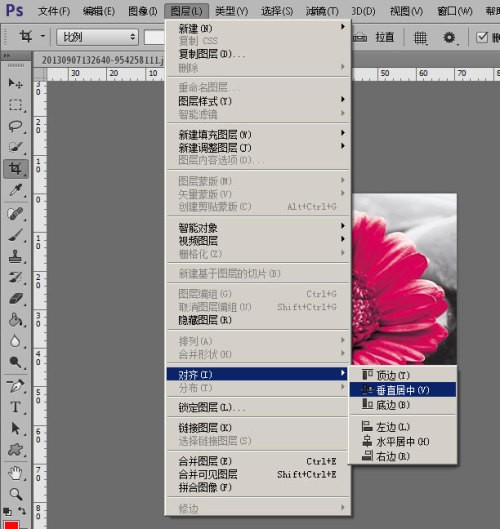Select the Eyedropper tool
The width and height of the screenshot is (500, 529).
[15, 190]
